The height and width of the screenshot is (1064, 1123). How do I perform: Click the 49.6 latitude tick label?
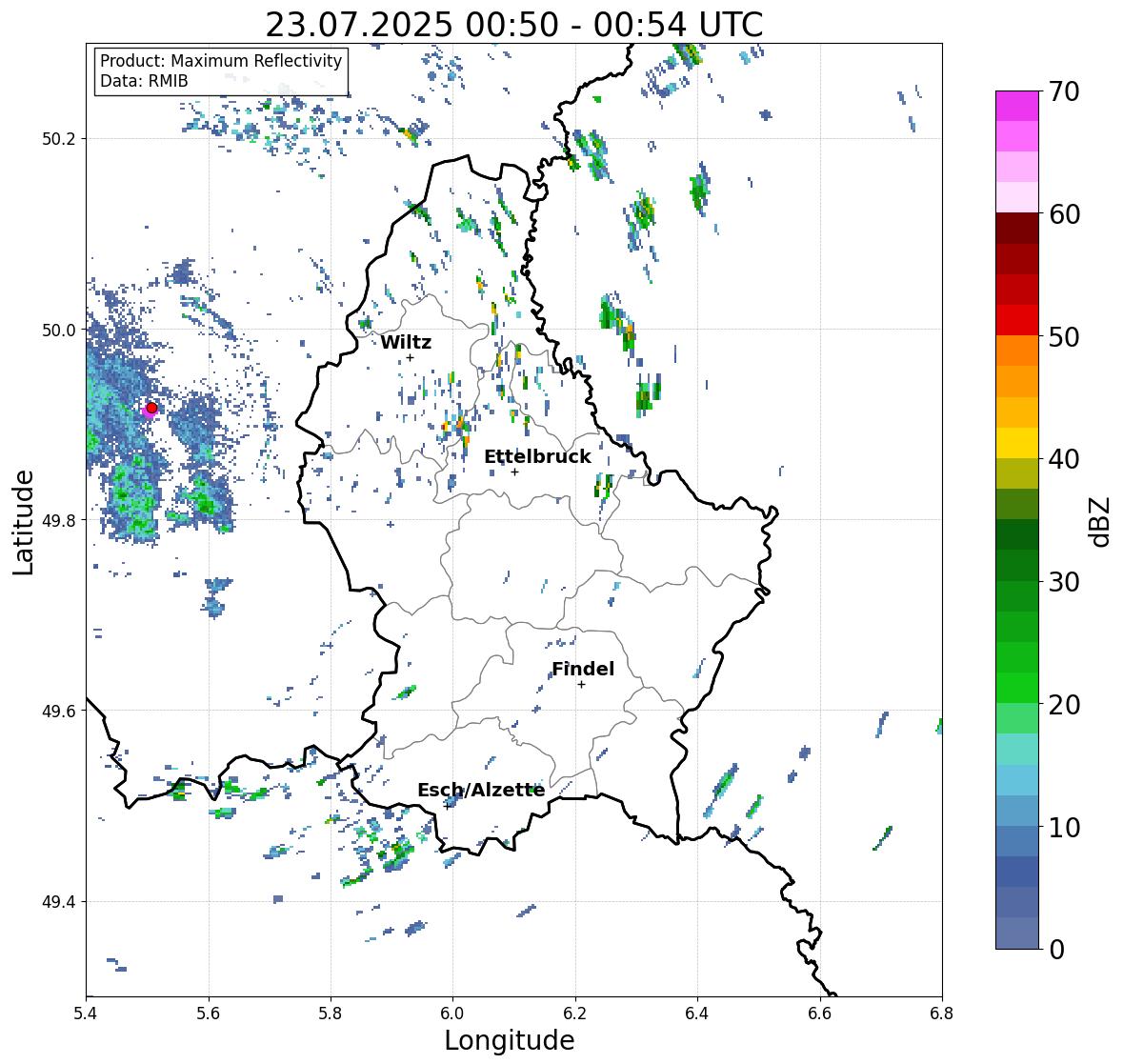point(60,711)
